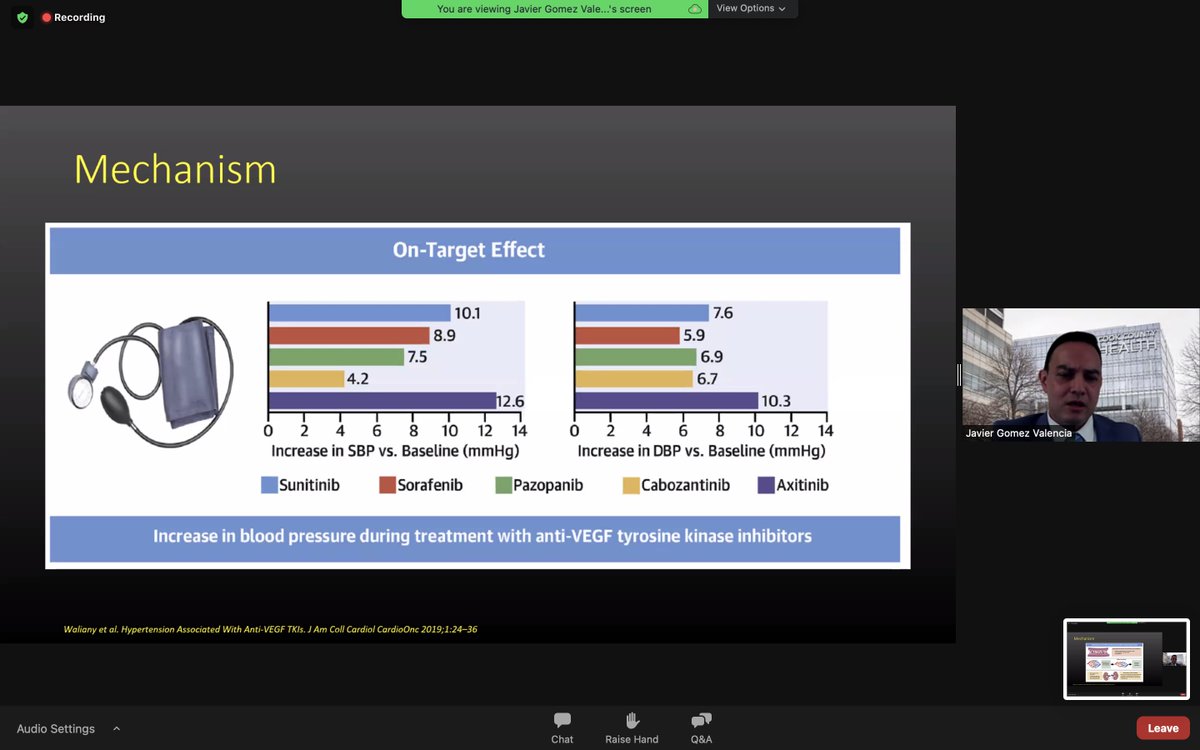The height and width of the screenshot is (750, 1200).
Task: Click the 8.9 Sorafenib SBP bar value
Action: [x=444, y=336]
